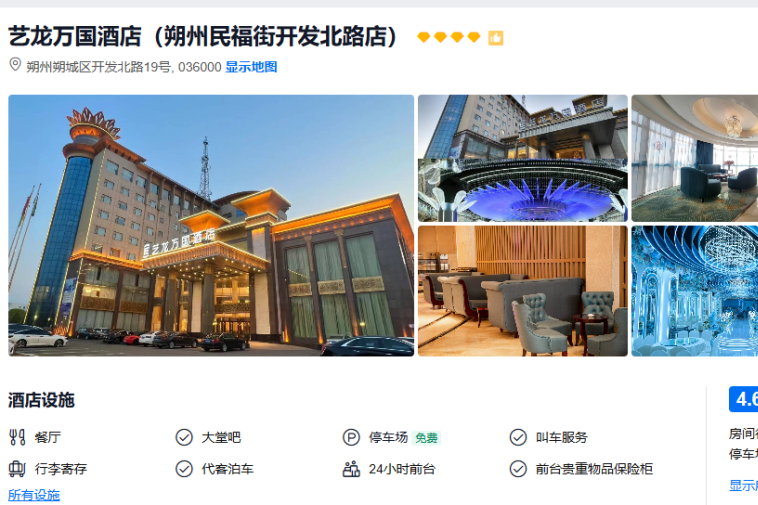Click the green 免费 parking tag
Image resolution: width=758 pixels, height=505 pixels.
coord(426,438)
